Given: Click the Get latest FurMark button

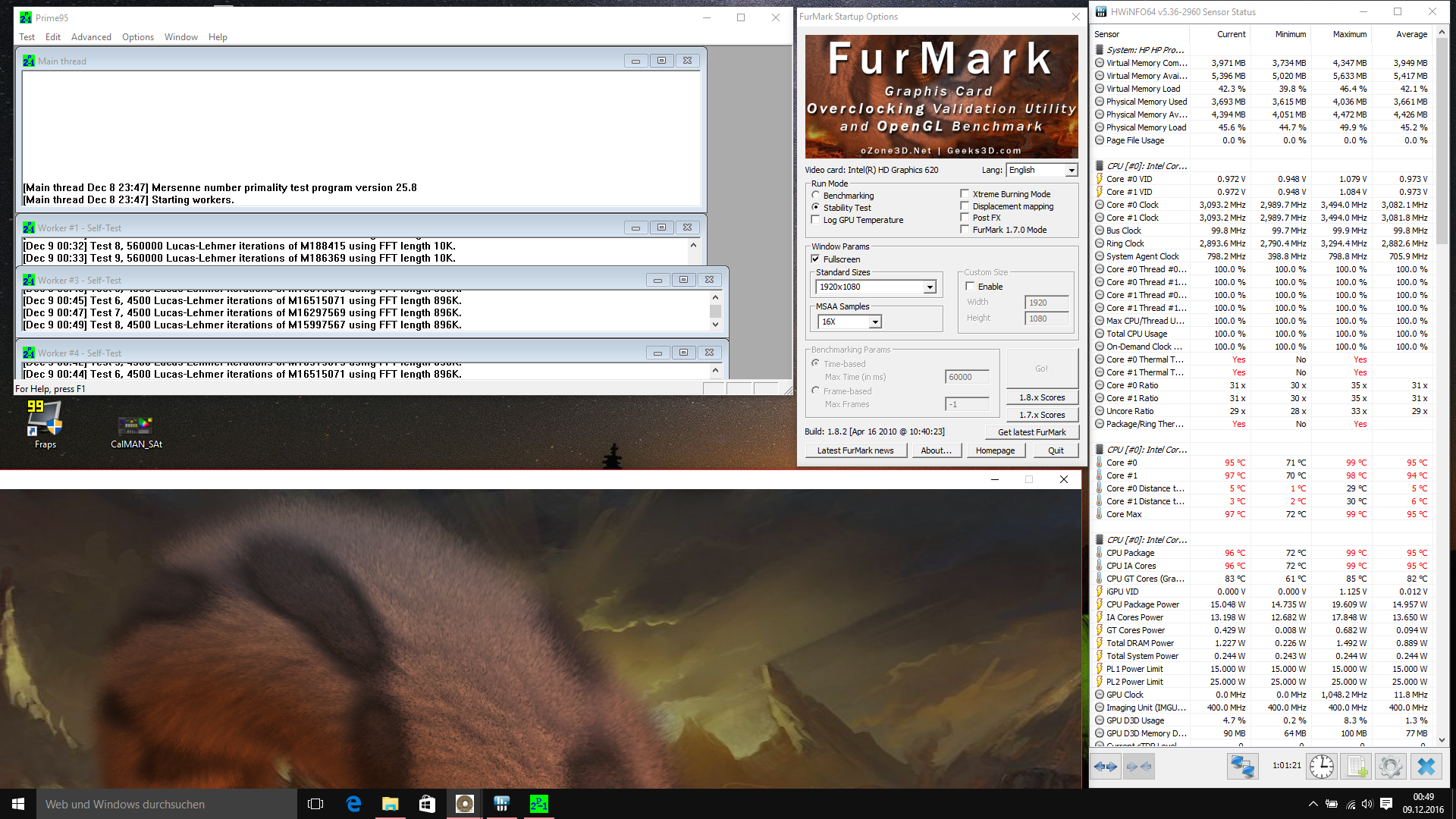Looking at the screenshot, I should [1031, 432].
